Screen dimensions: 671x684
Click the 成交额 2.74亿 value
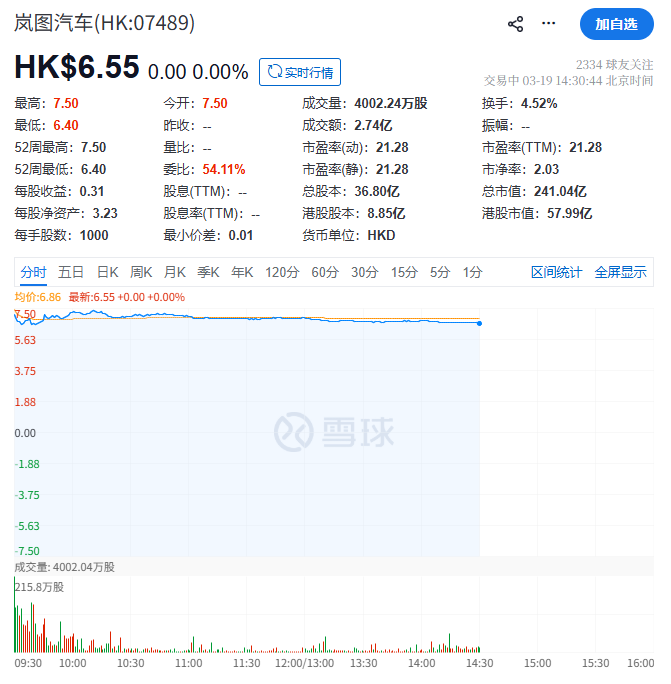pos(373,126)
